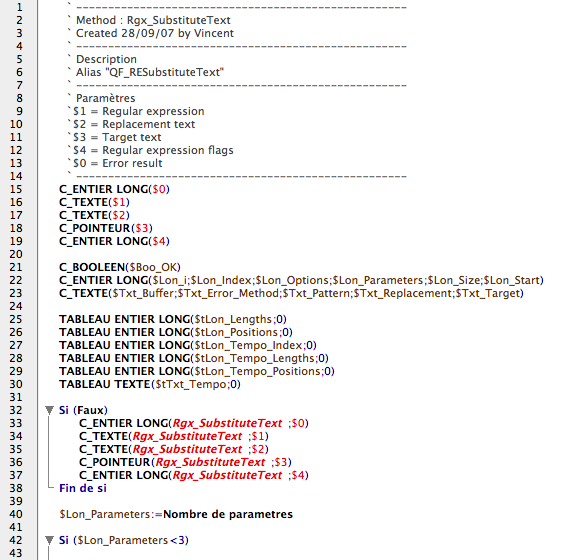Click the Fin de si keyword
This screenshot has width=583, height=560.
pos(83,488)
